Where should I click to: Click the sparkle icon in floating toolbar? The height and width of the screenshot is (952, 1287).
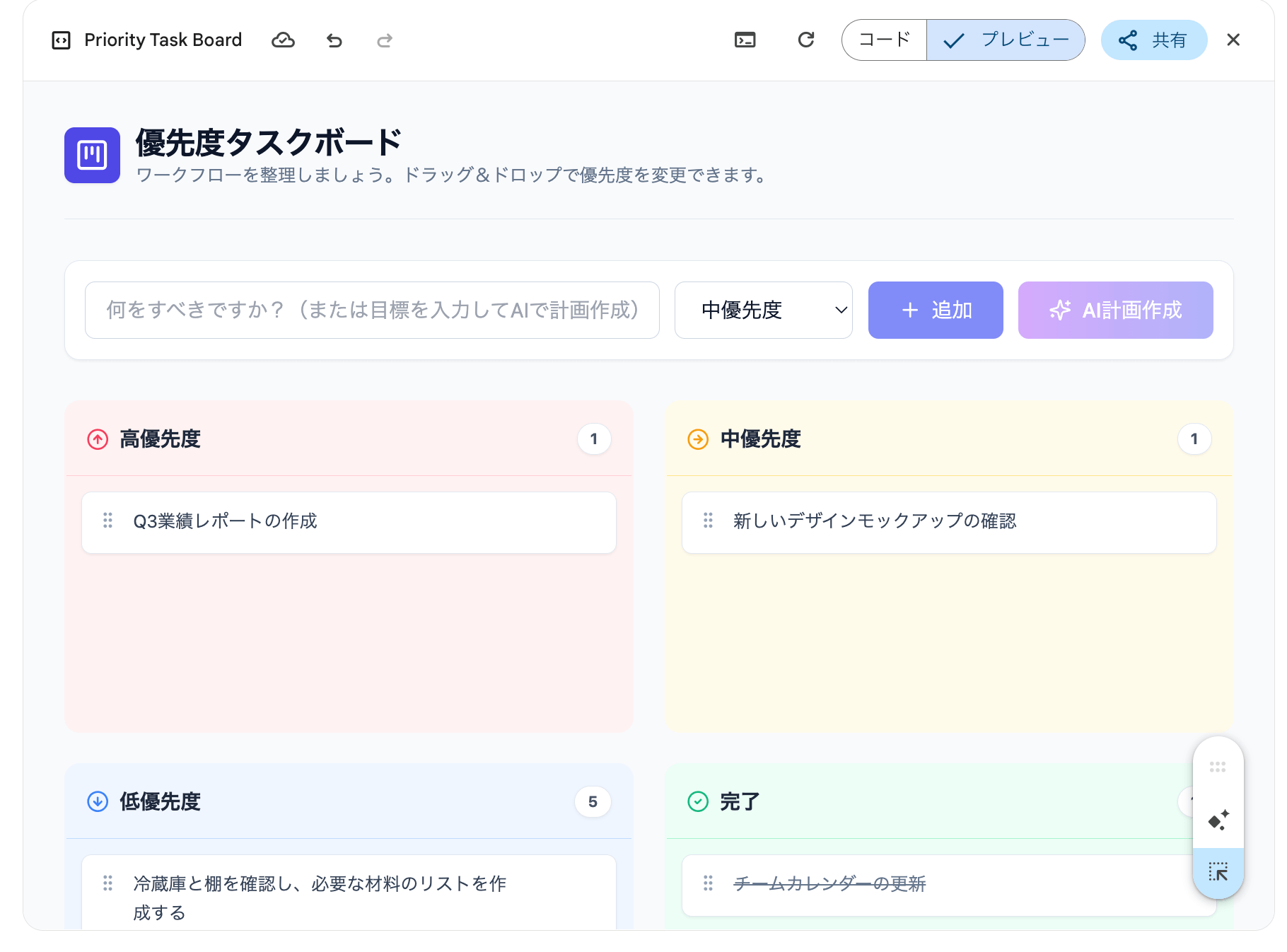(1218, 820)
